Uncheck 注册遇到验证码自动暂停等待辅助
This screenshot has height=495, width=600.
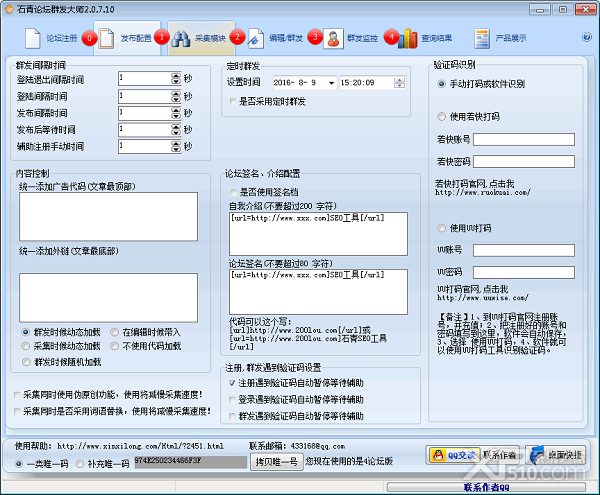[x=232, y=383]
